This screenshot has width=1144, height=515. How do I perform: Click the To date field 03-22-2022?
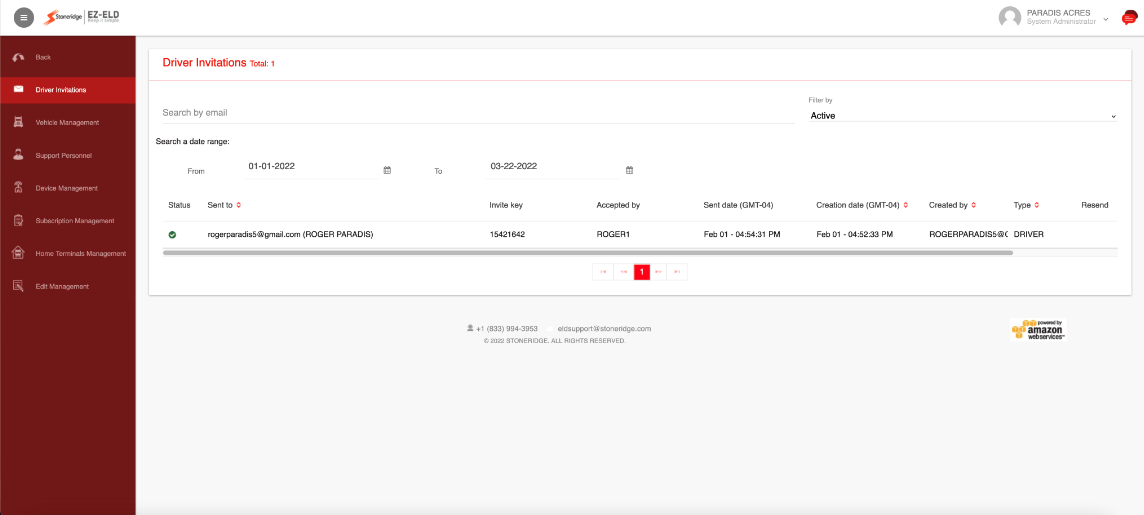(554, 166)
